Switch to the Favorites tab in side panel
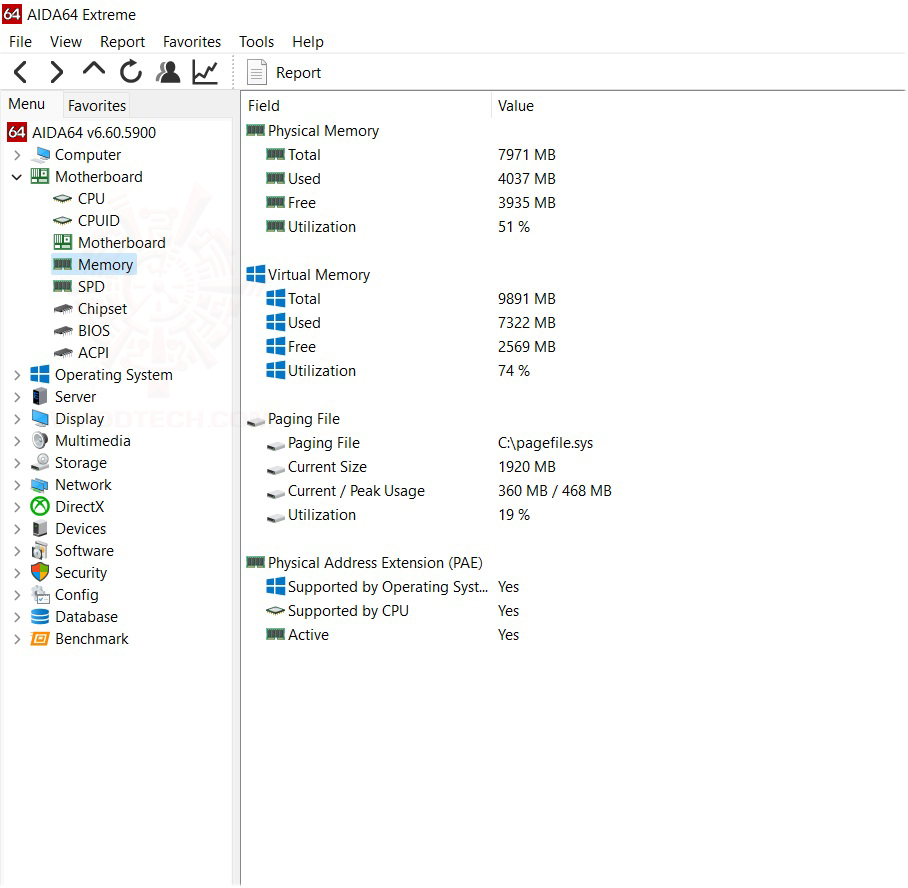The width and height of the screenshot is (908, 888). pos(97,105)
